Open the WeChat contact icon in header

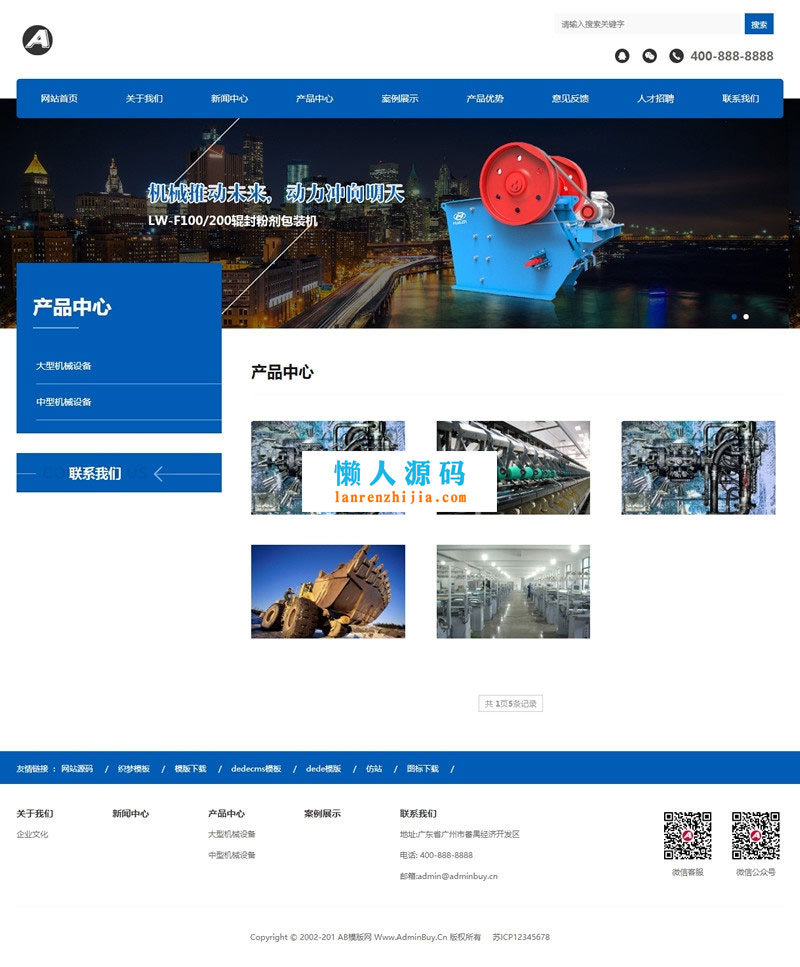tap(648, 56)
